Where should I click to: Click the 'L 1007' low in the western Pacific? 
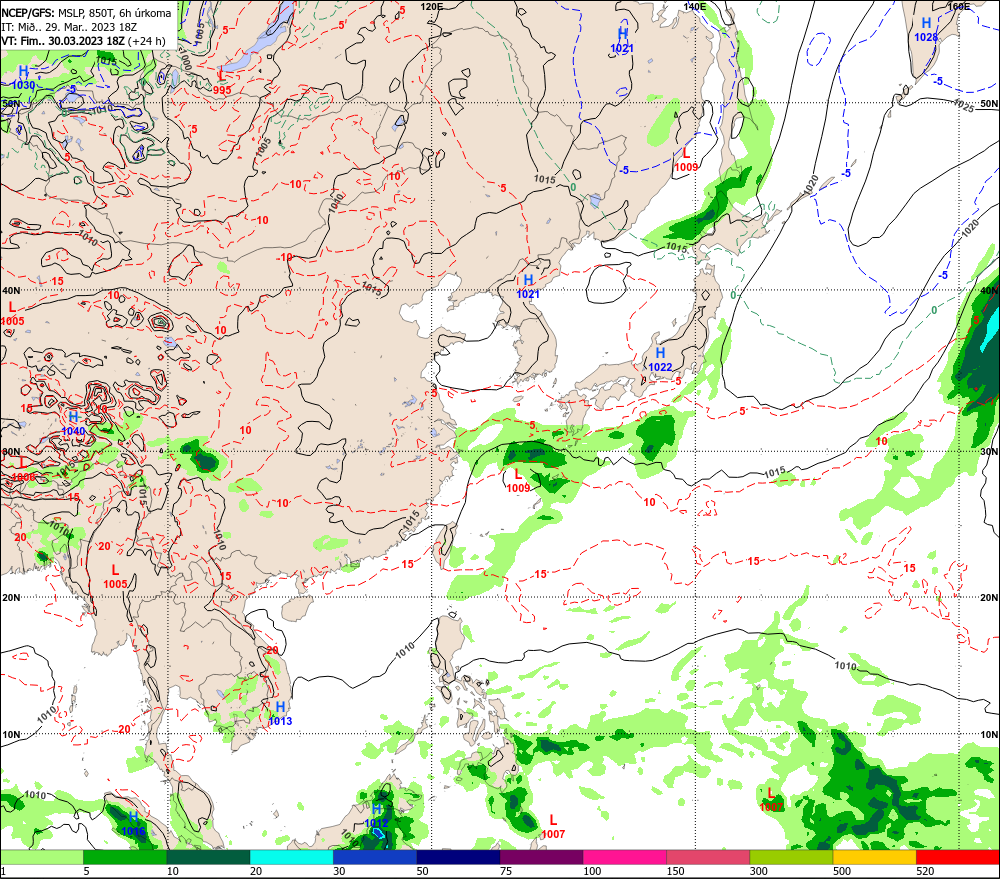[771, 800]
